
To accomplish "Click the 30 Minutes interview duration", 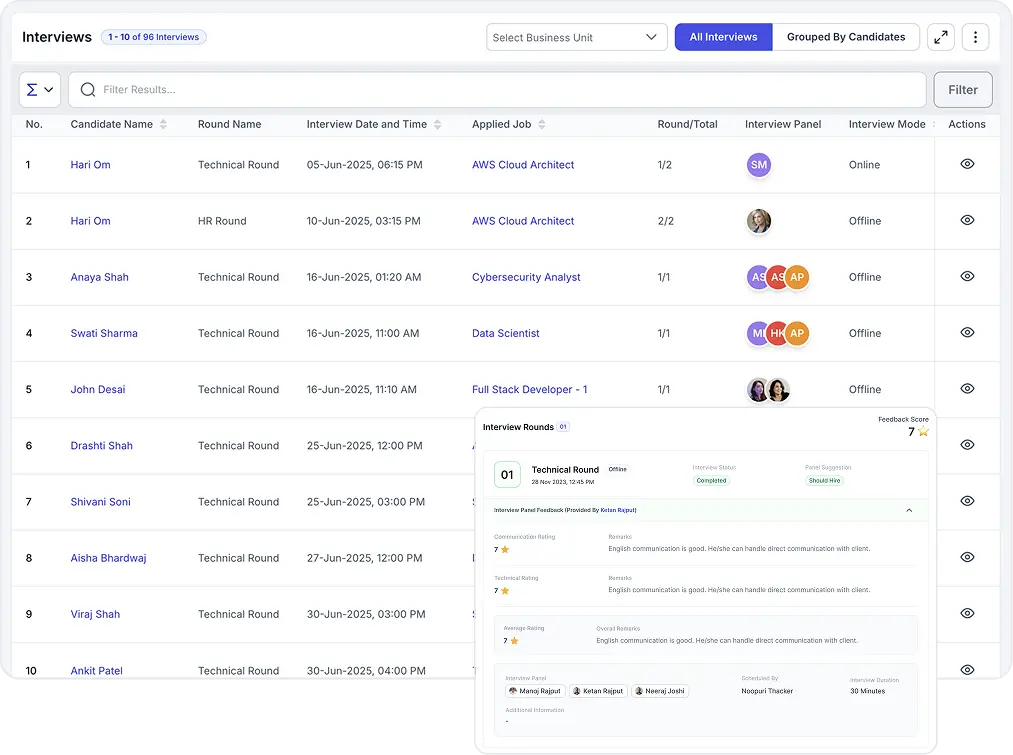I will click(867, 691).
